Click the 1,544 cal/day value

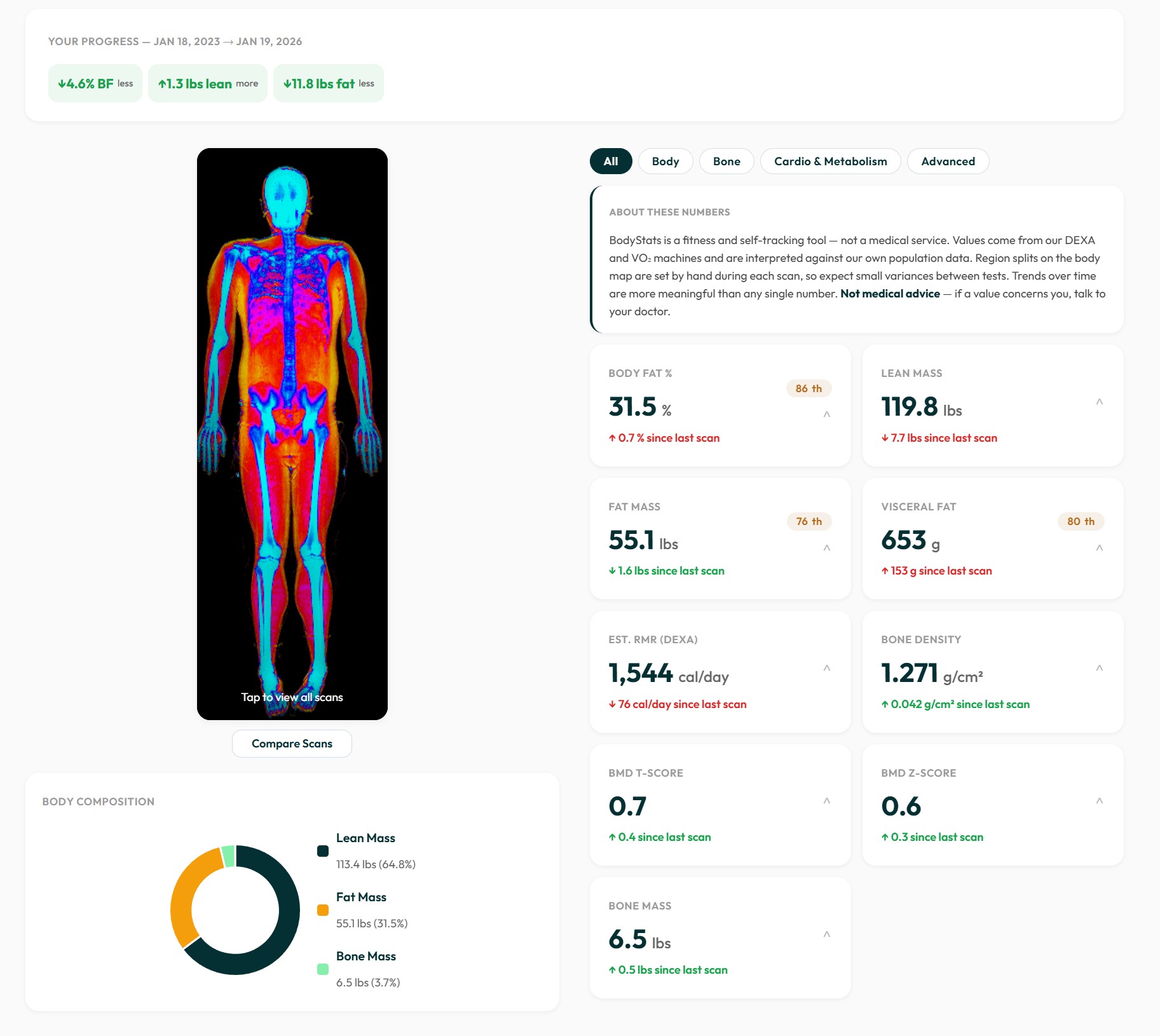click(668, 673)
